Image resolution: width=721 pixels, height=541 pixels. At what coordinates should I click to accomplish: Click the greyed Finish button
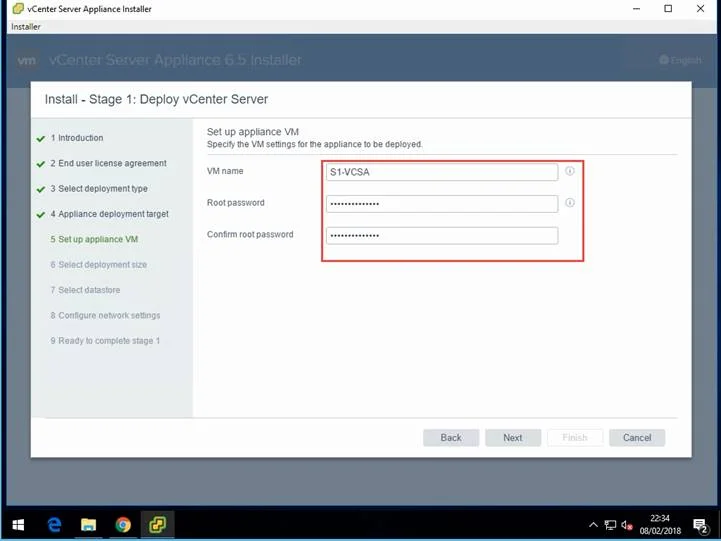[x=575, y=438]
